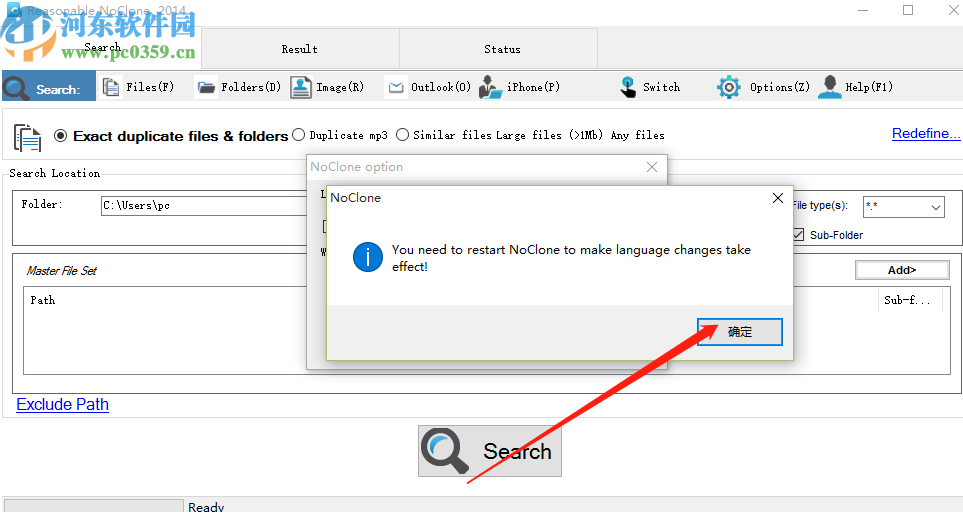Maximize the NoClone main window
Screen dimensions: 963x512
[908, 10]
